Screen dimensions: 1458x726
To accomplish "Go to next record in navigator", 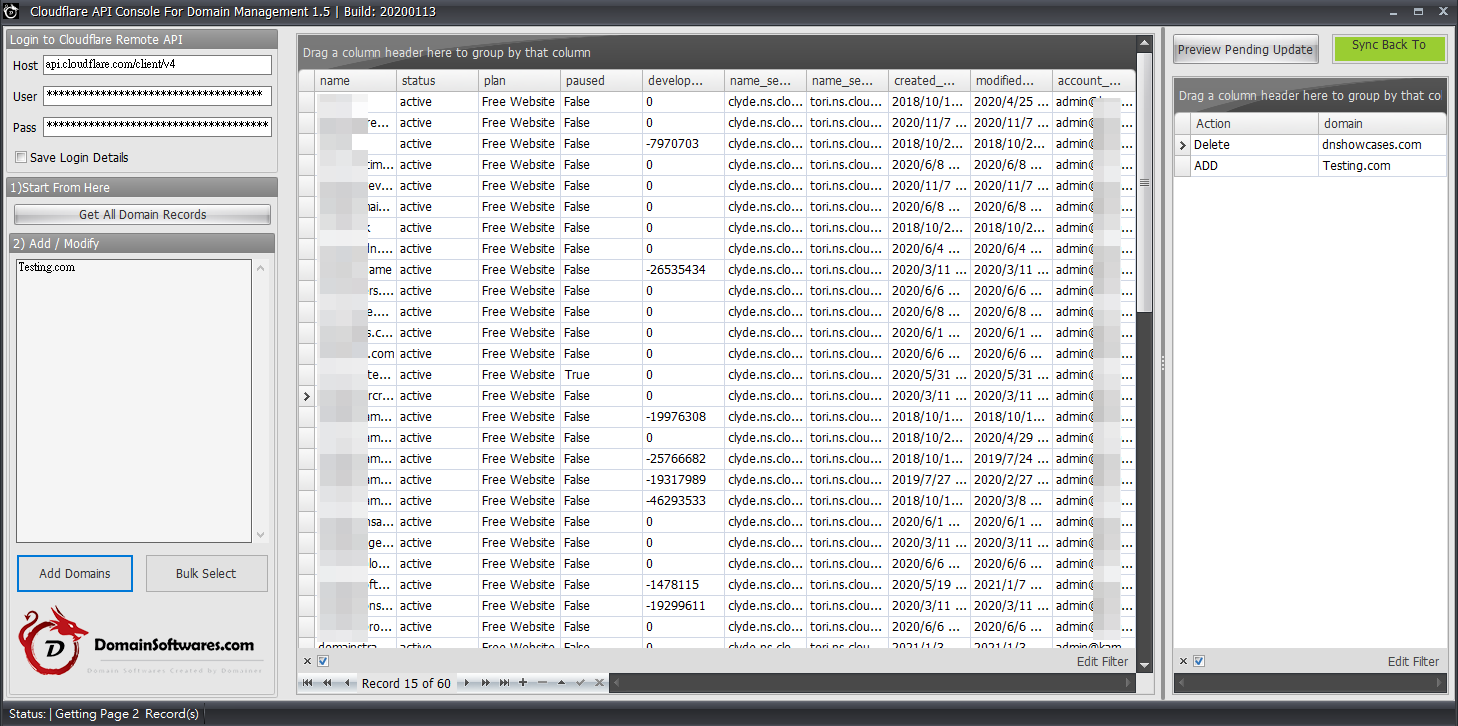I will (x=467, y=683).
